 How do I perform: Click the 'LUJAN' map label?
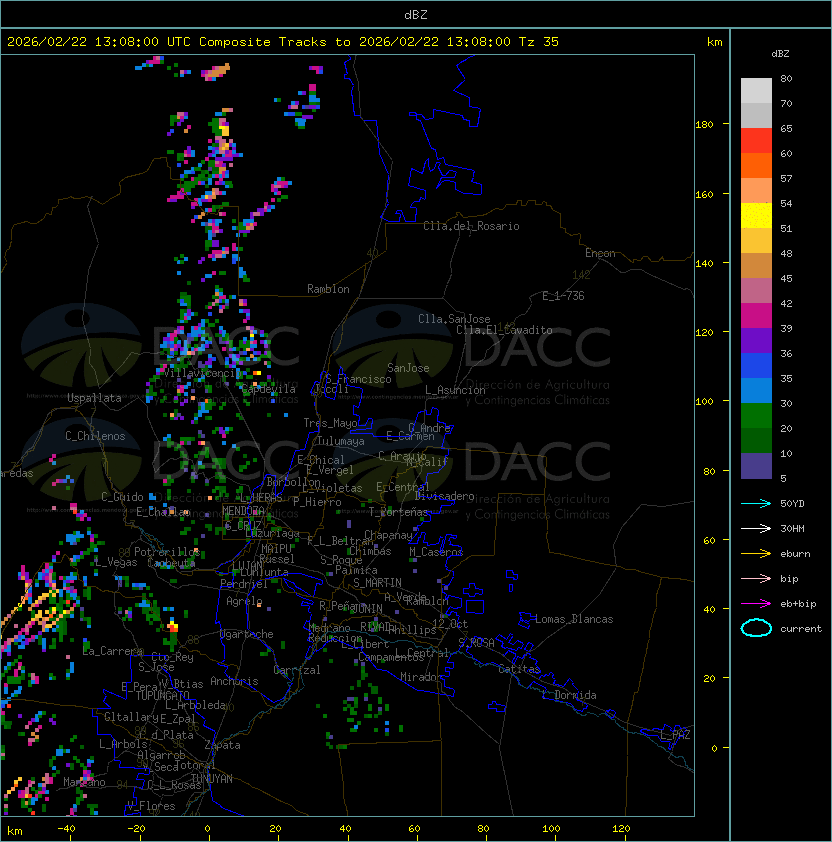pyautogui.click(x=247, y=567)
